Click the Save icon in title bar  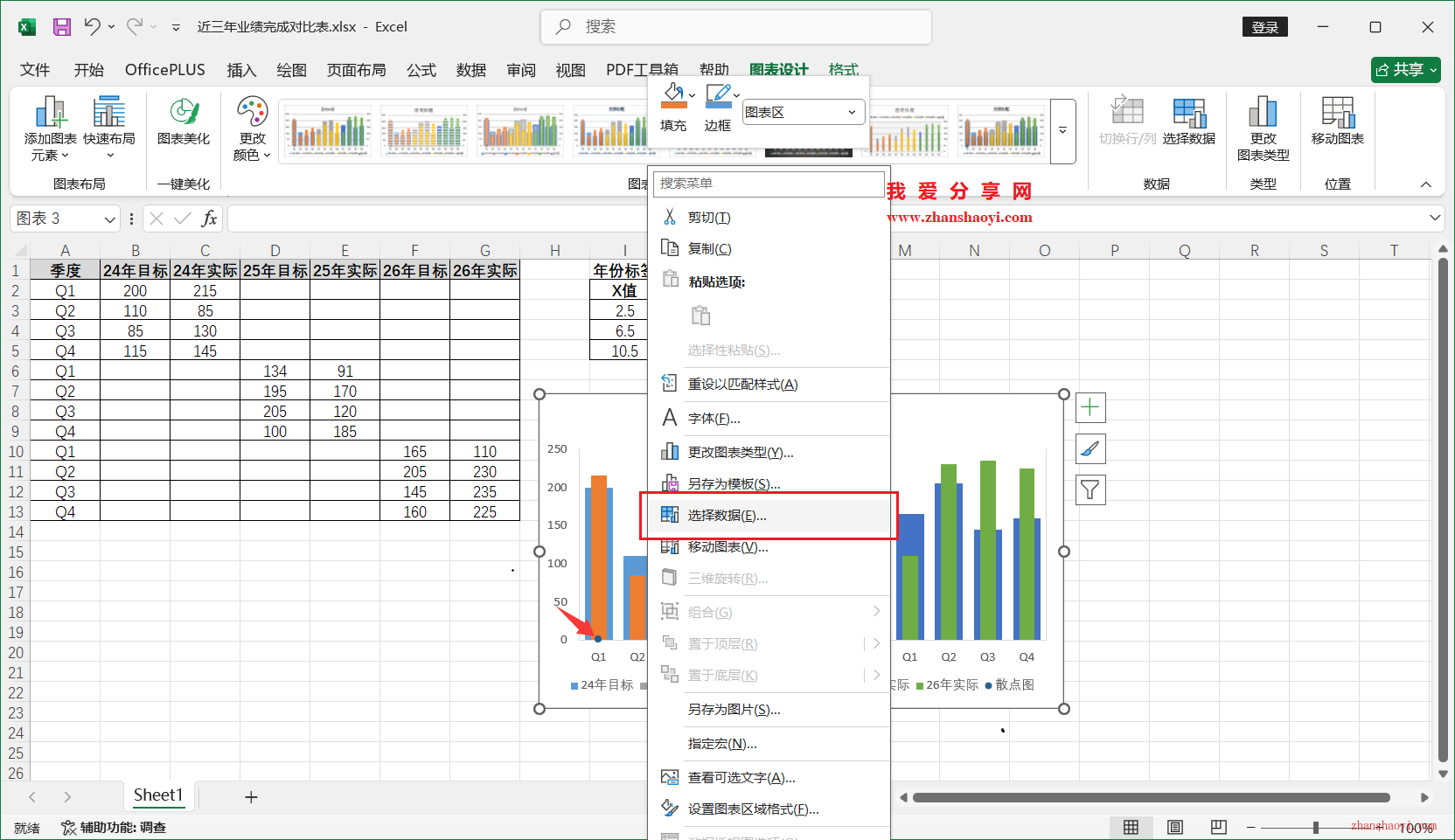(x=62, y=27)
